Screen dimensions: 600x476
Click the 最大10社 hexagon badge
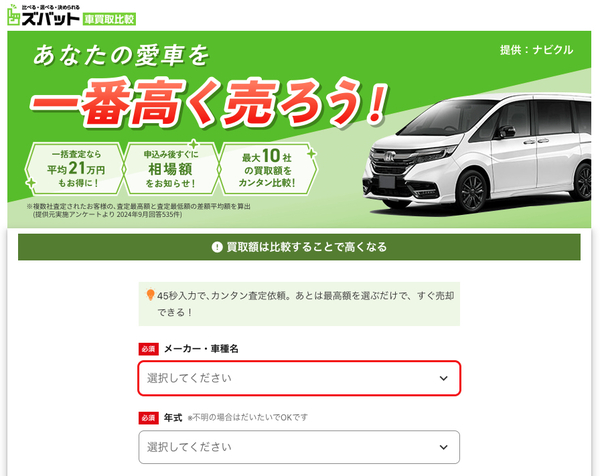pyautogui.click(x=267, y=169)
